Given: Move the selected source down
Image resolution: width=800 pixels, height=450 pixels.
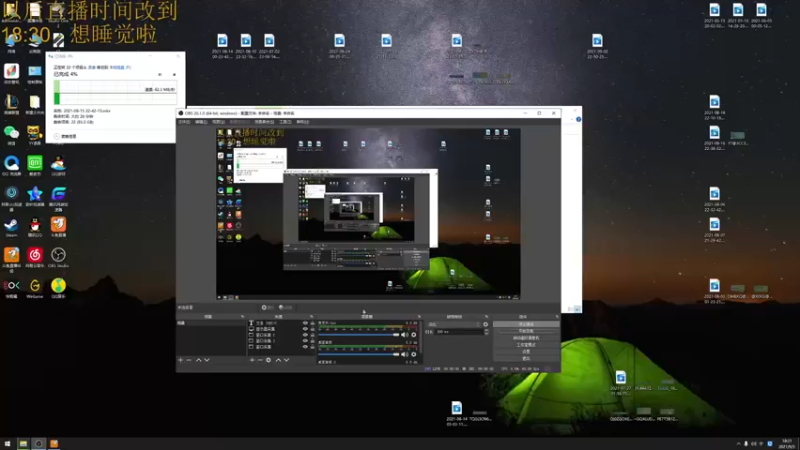Looking at the screenshot, I should pos(286,360).
